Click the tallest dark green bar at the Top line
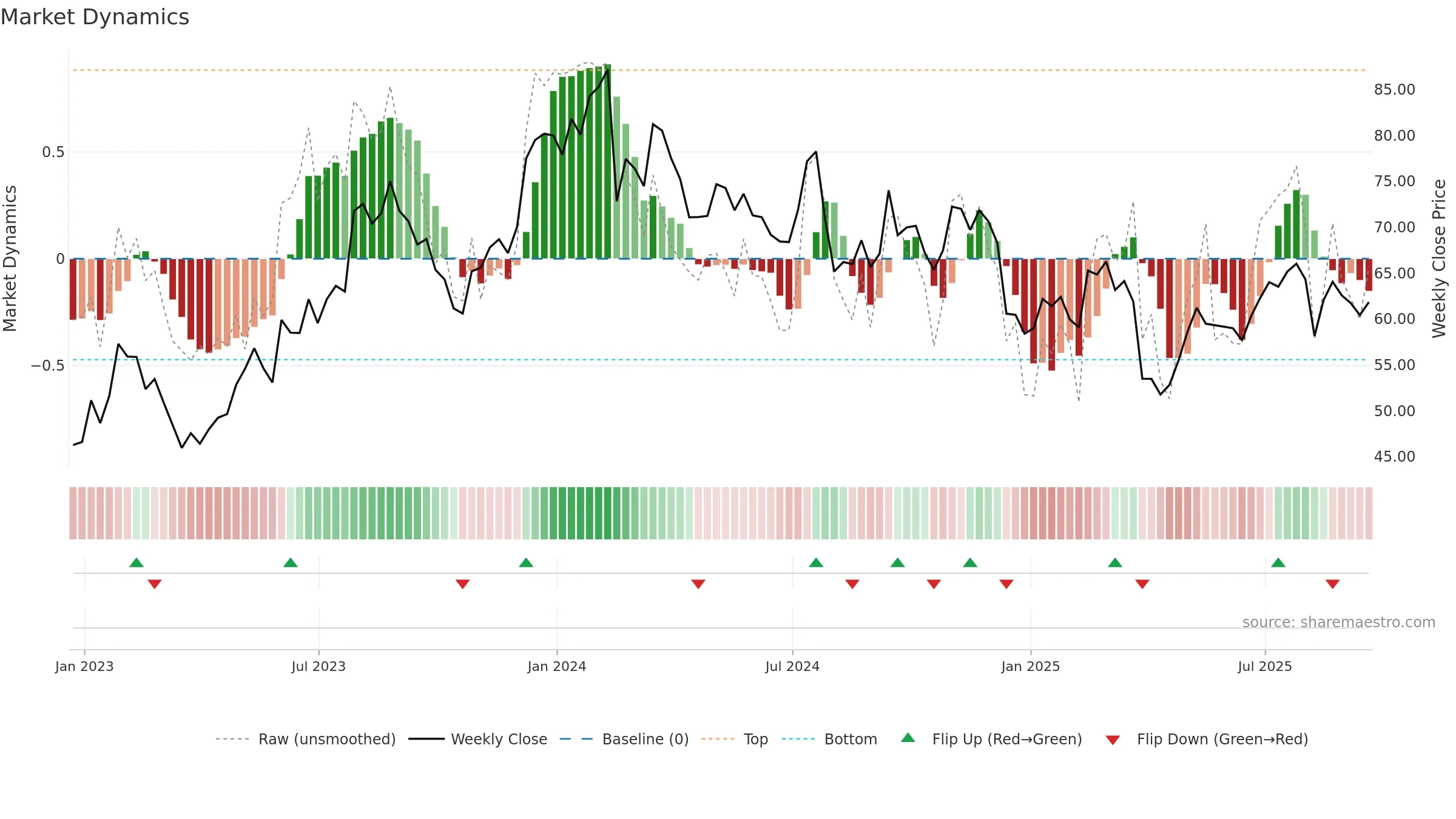Screen dimensions: 1456x819 pos(607,161)
